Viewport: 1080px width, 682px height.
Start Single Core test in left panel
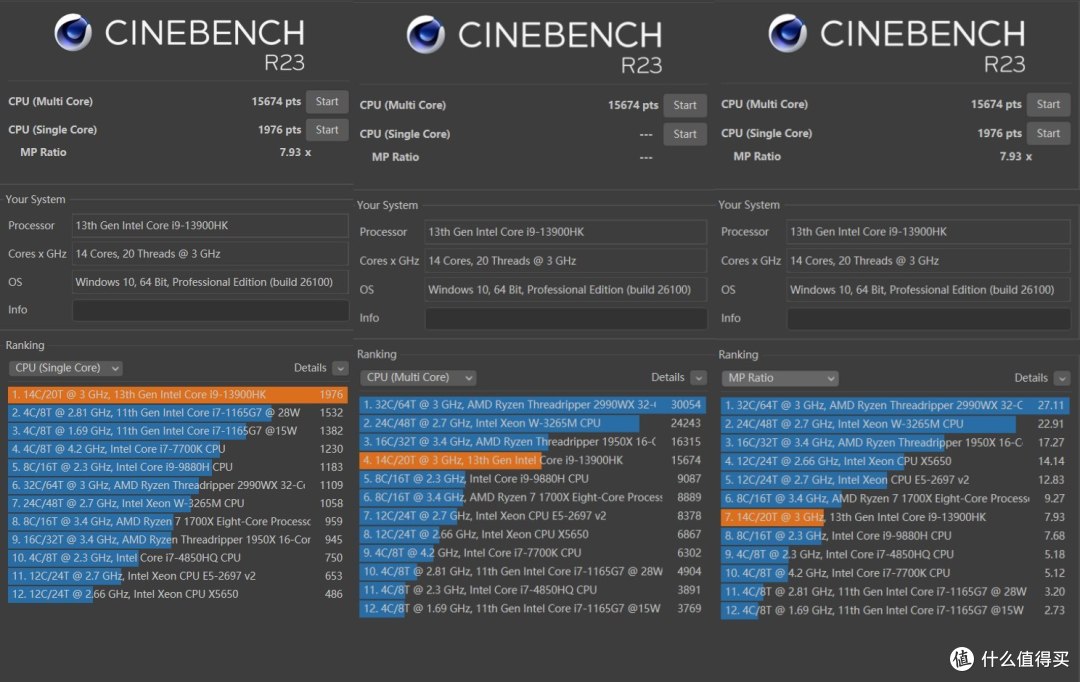coord(327,130)
